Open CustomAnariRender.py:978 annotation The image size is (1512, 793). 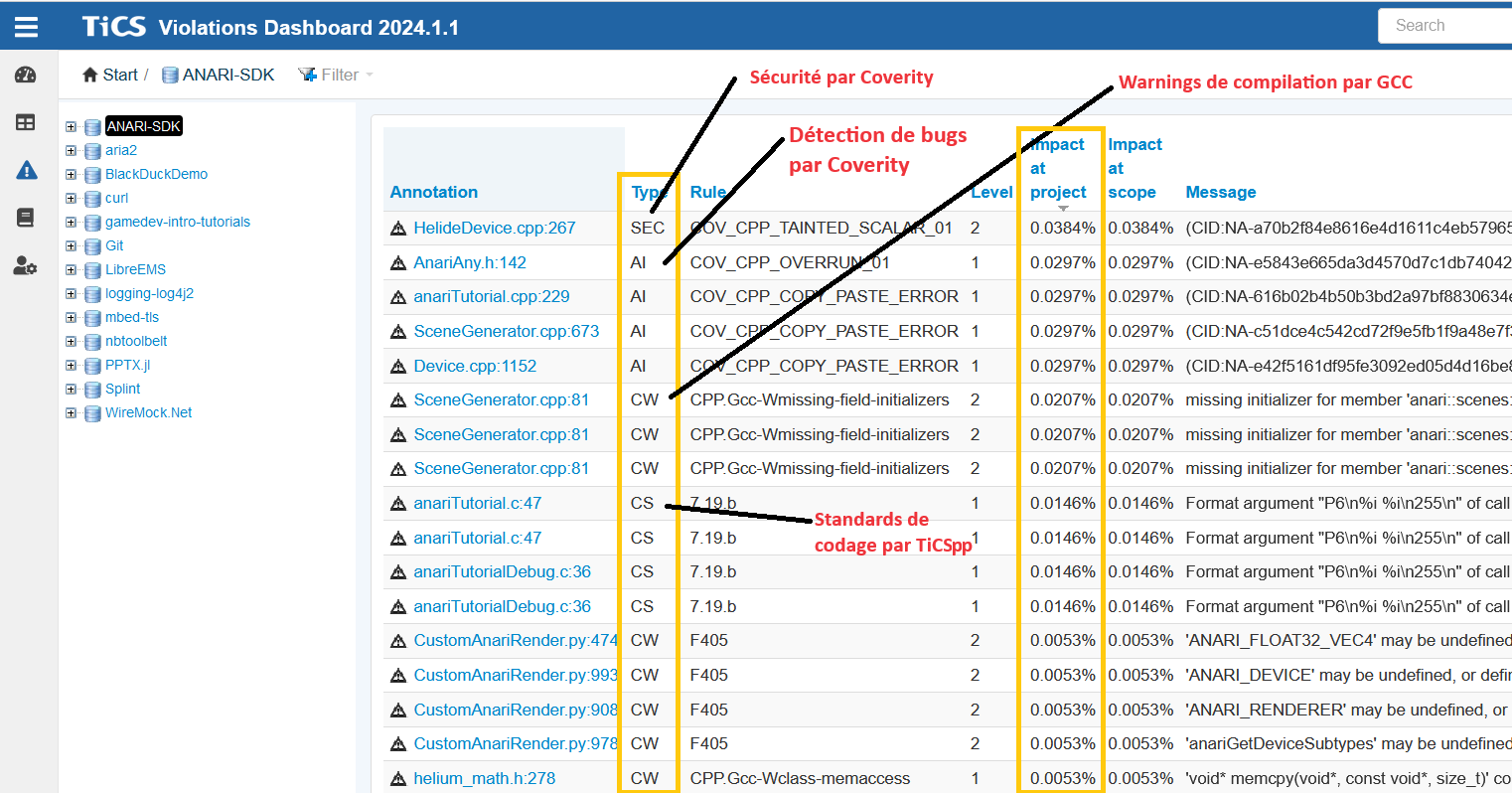[x=516, y=743]
